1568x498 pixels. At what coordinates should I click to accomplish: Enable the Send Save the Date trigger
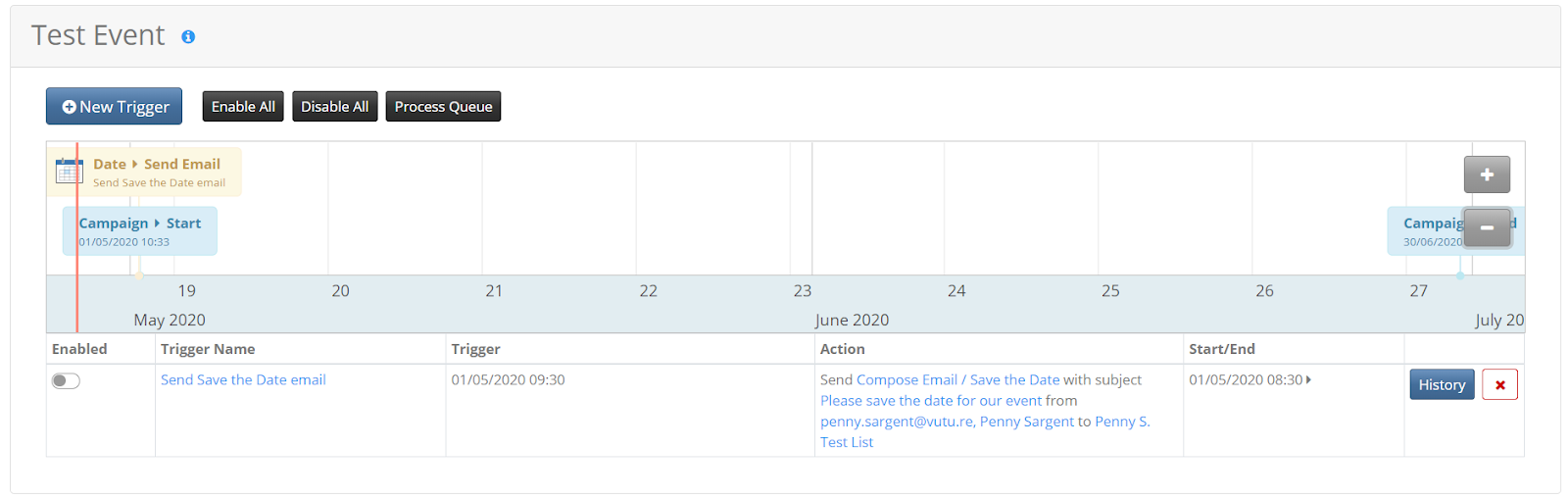click(66, 381)
